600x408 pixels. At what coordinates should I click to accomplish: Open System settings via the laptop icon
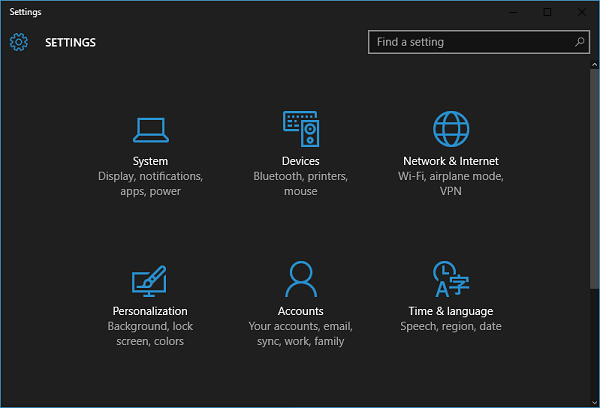pyautogui.click(x=150, y=129)
